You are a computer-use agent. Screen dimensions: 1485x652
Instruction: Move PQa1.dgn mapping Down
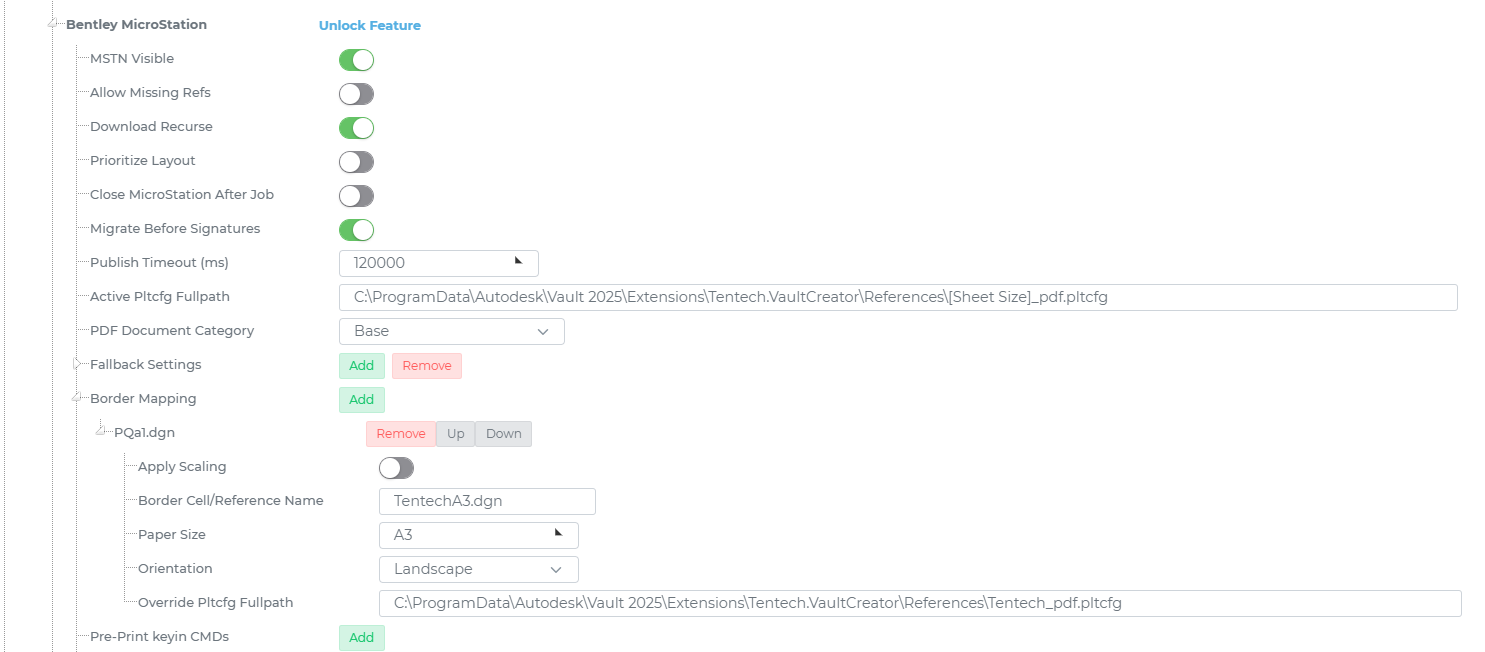[x=503, y=434]
